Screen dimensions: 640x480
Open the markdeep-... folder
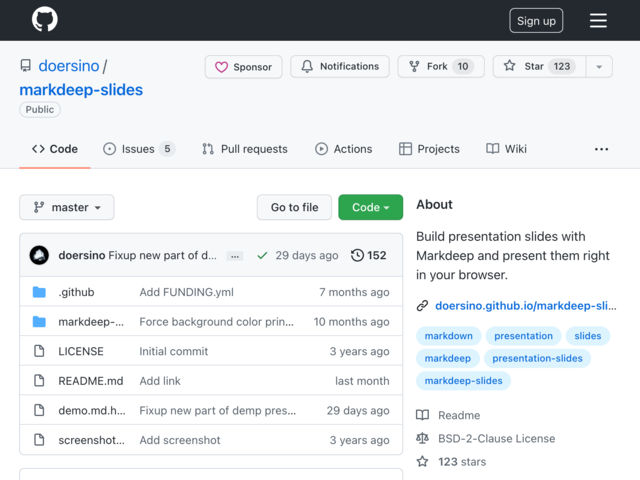(x=91, y=322)
